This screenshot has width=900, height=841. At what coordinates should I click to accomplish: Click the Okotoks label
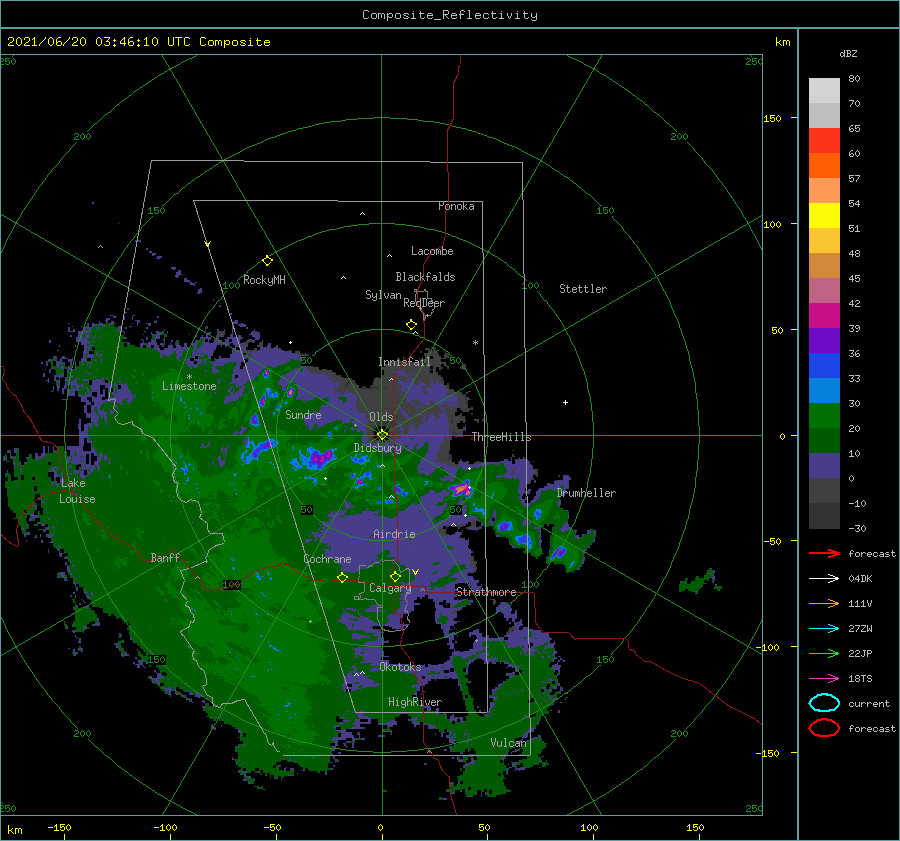point(400,667)
